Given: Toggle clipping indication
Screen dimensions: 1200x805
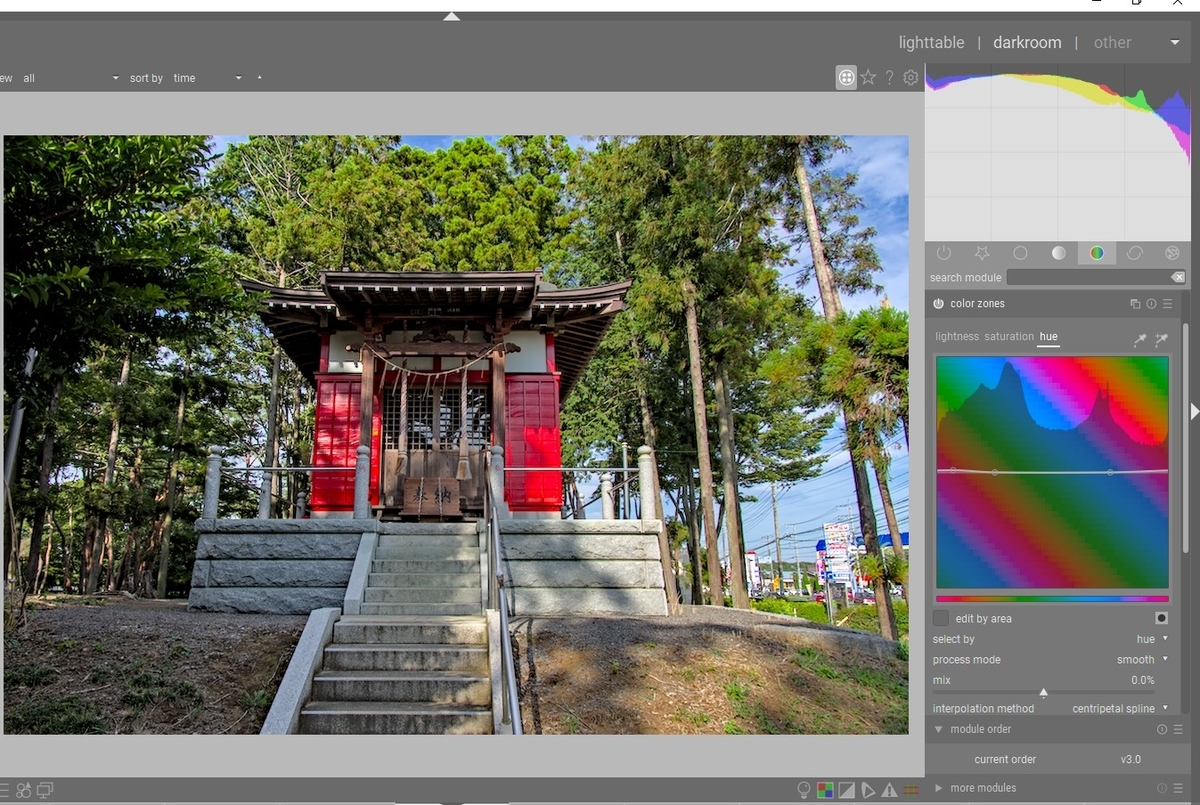Looking at the screenshot, I should pyautogui.click(x=846, y=790).
